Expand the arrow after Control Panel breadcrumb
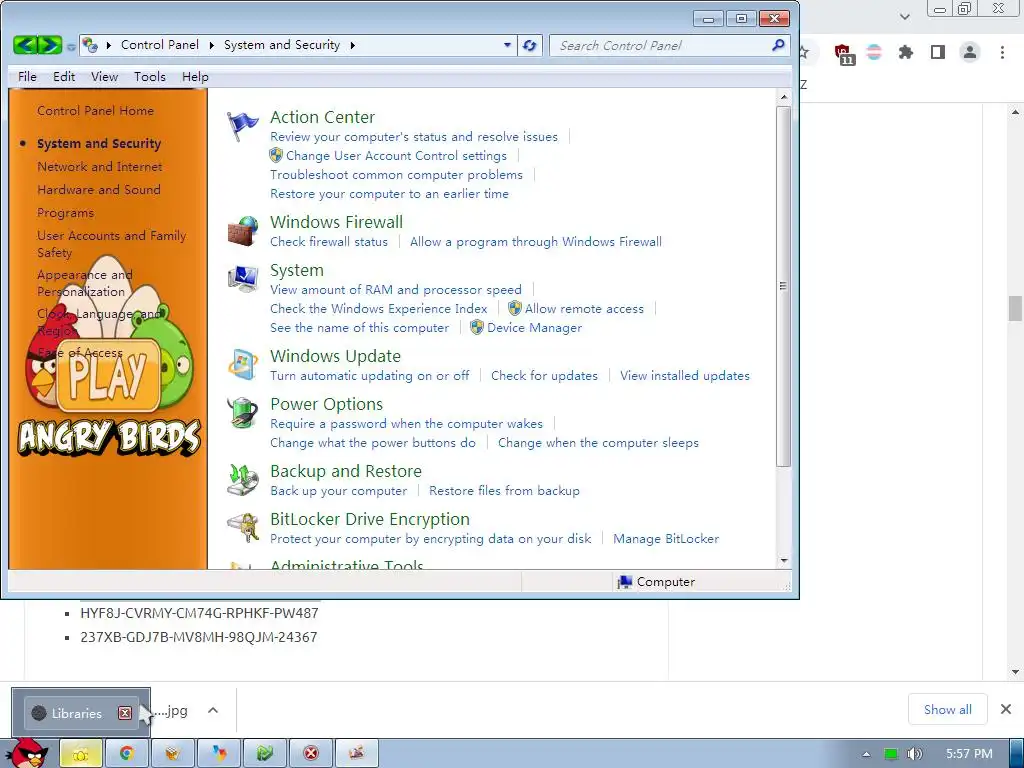 coord(212,45)
